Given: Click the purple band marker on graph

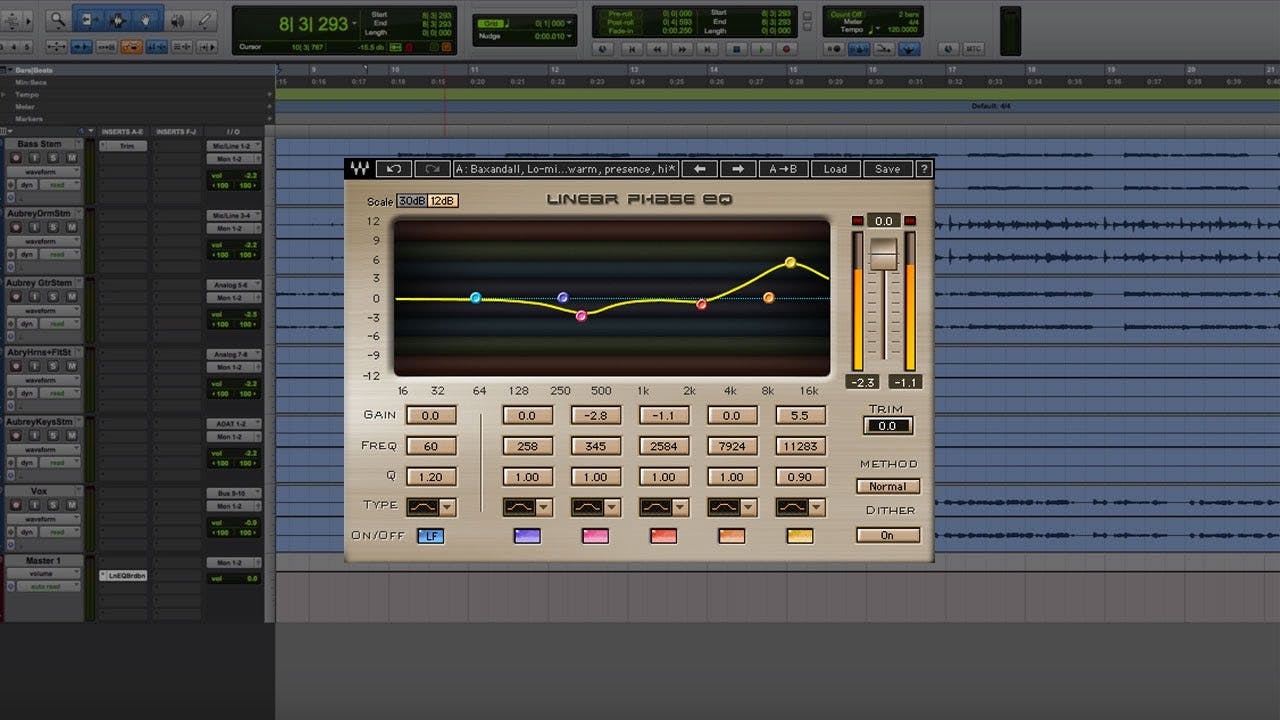Looking at the screenshot, I should point(563,298).
